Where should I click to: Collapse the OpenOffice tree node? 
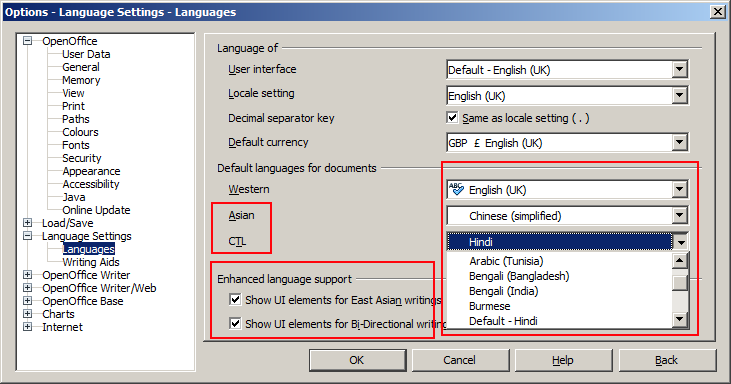coord(28,41)
